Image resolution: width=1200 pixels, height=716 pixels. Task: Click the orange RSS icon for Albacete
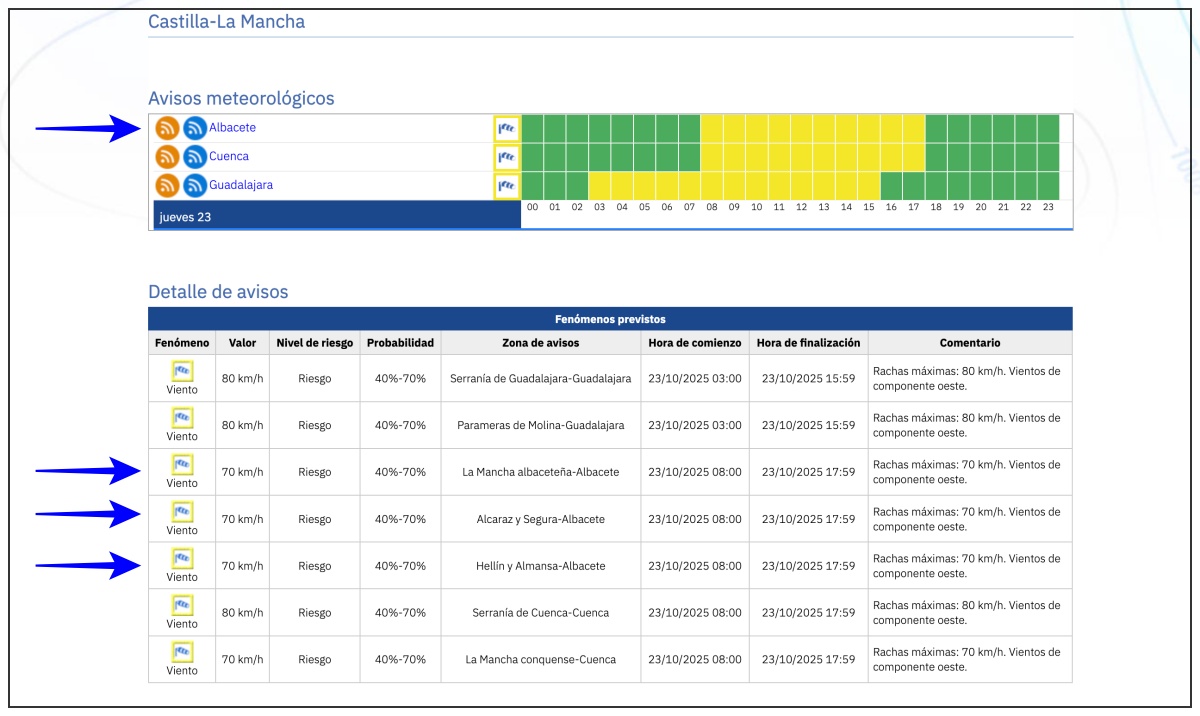coord(167,129)
